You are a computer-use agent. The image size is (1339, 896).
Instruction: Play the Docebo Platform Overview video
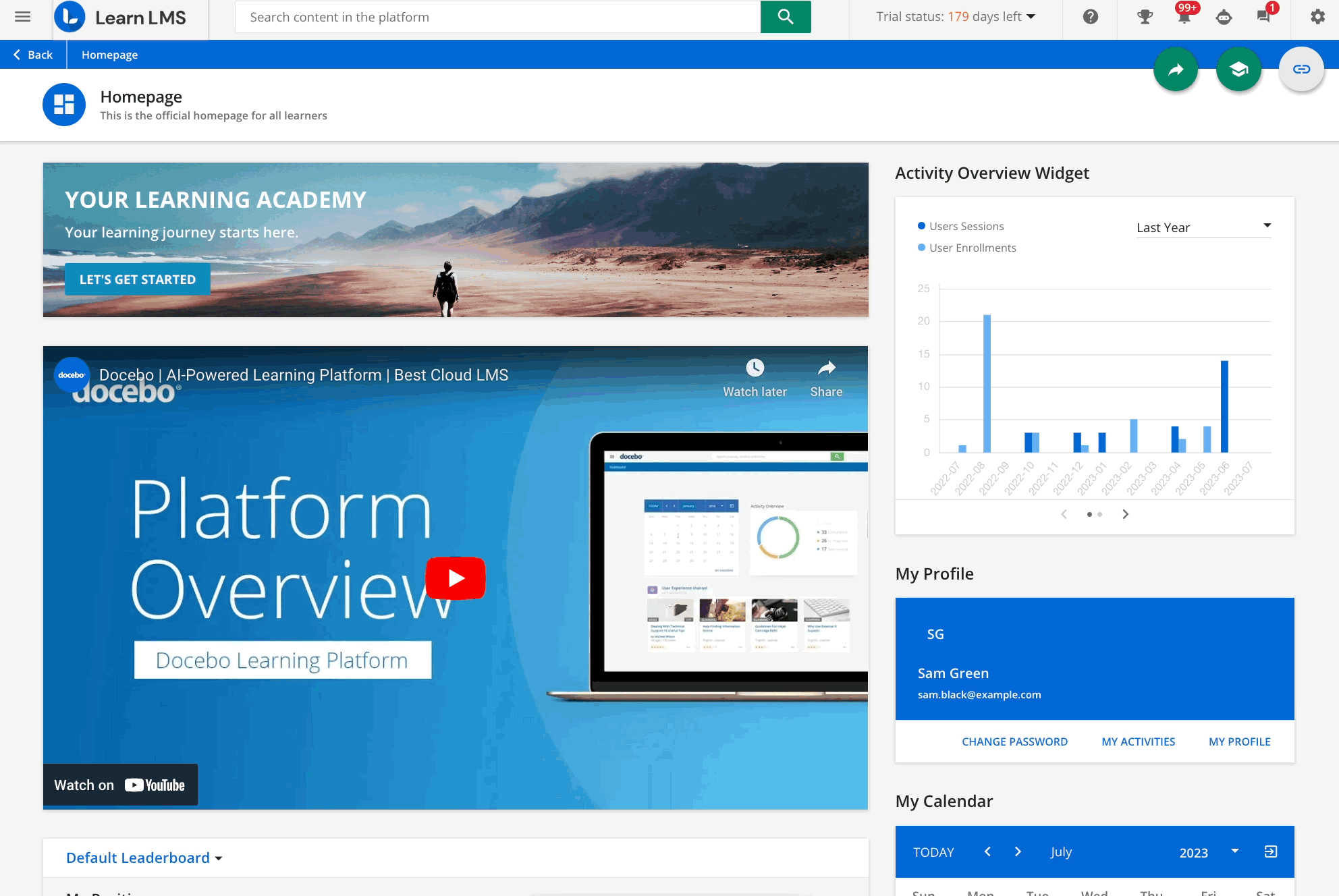456,578
